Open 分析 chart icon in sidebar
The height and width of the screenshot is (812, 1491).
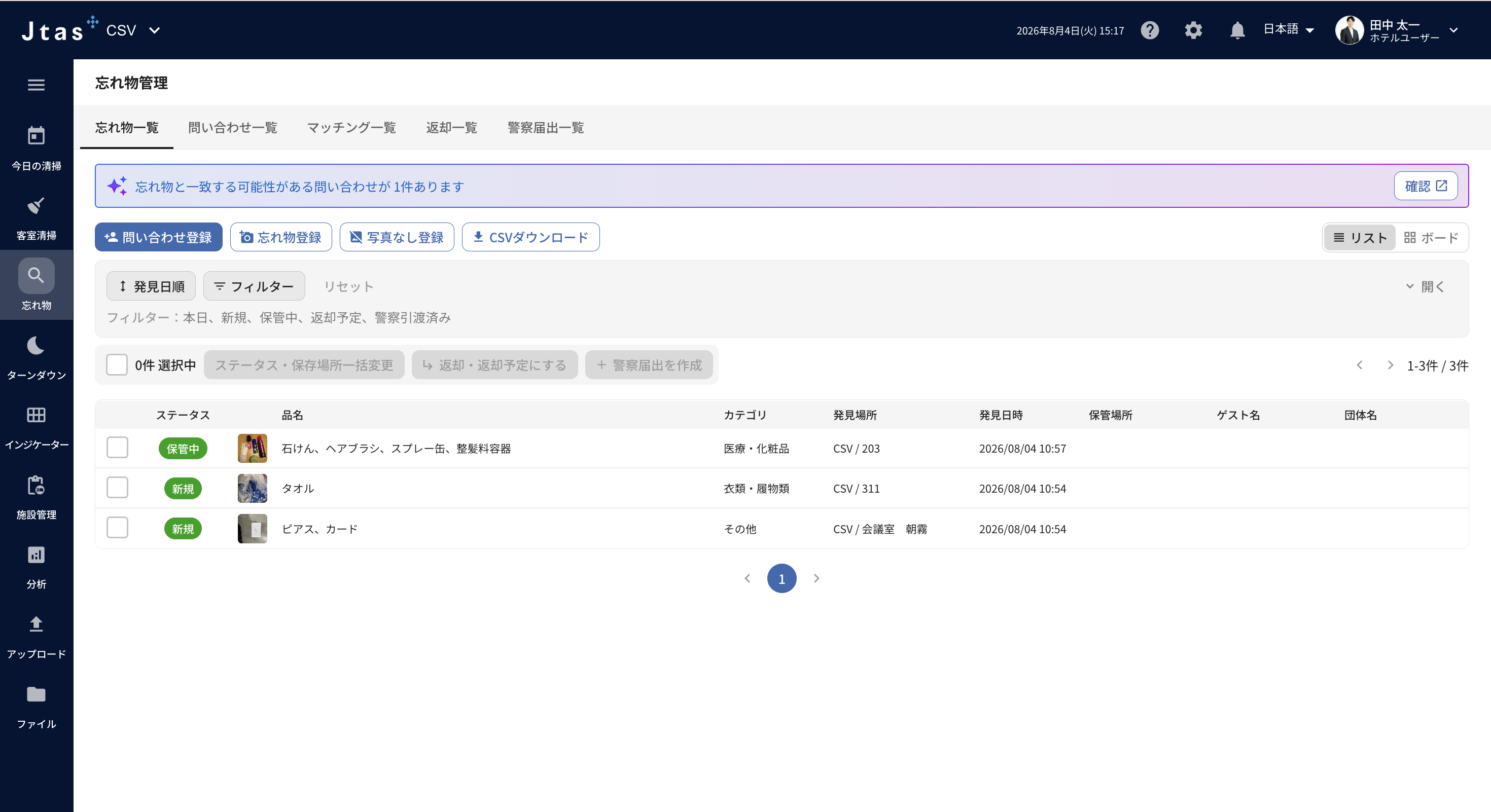(x=36, y=555)
